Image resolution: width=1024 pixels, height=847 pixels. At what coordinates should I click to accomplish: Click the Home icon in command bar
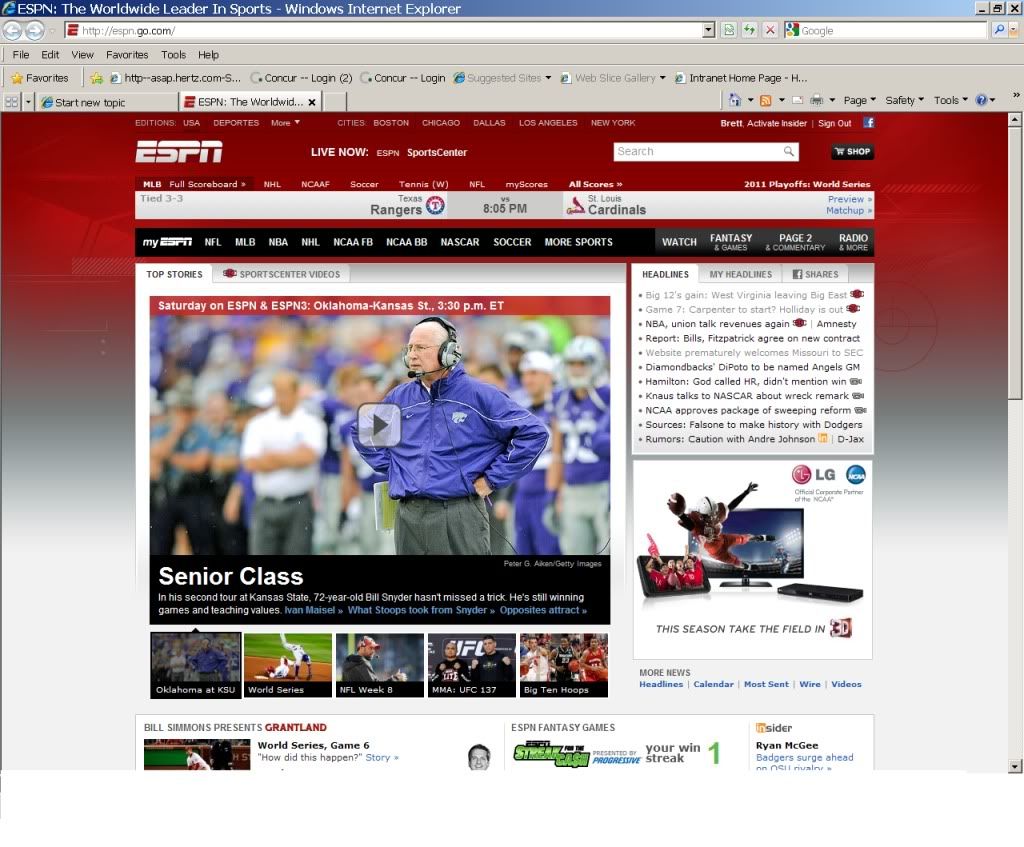pos(735,100)
